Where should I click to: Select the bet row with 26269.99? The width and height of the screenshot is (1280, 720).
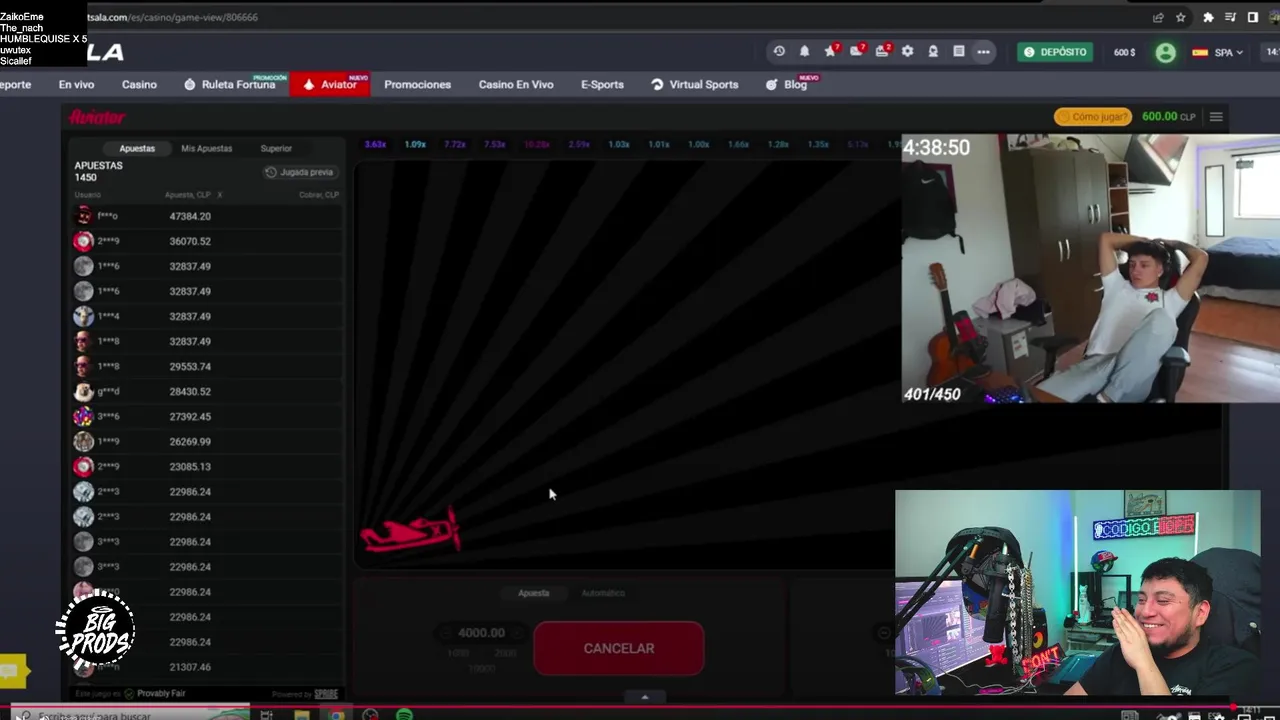click(207, 441)
